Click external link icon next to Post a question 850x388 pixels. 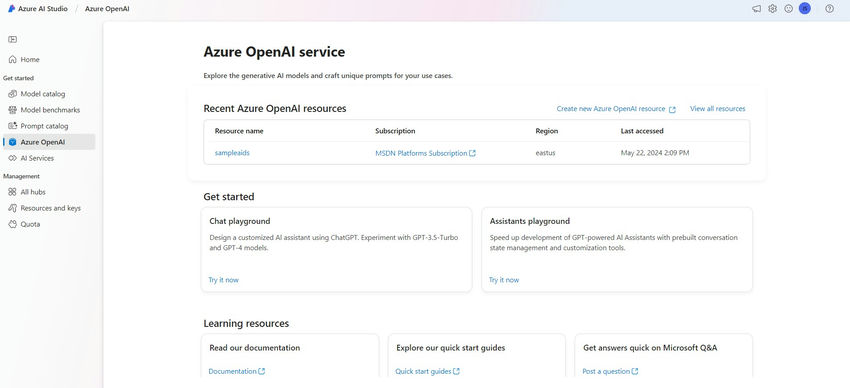point(635,371)
